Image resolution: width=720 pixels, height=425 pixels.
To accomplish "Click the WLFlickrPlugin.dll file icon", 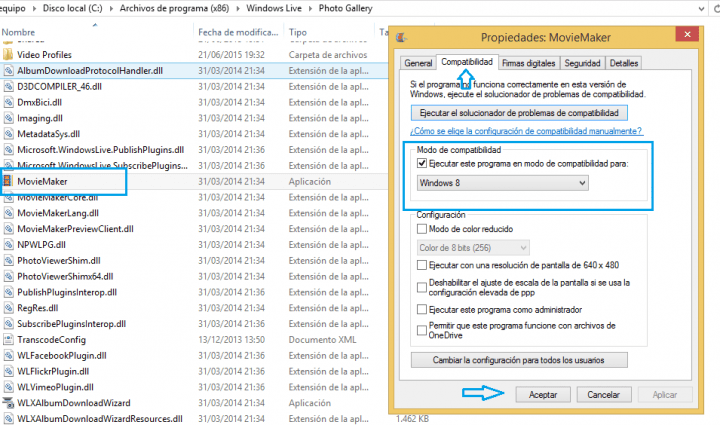I will click(8, 371).
